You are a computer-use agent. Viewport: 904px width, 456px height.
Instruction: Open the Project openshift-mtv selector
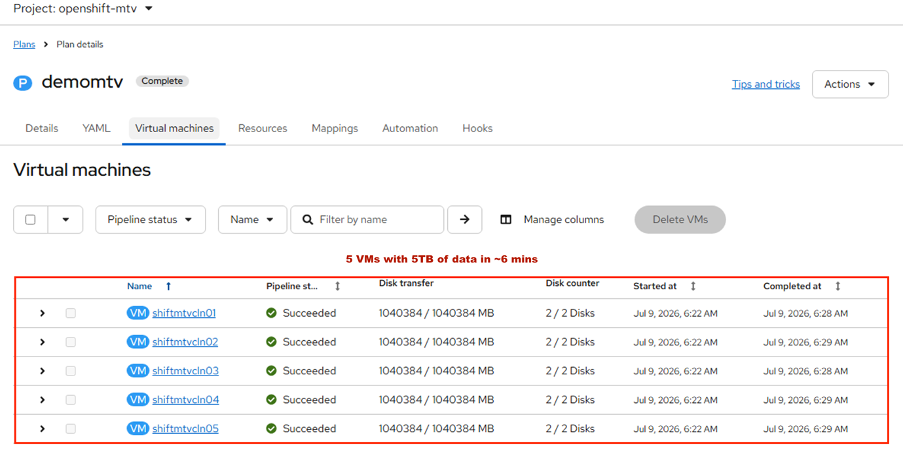click(84, 9)
